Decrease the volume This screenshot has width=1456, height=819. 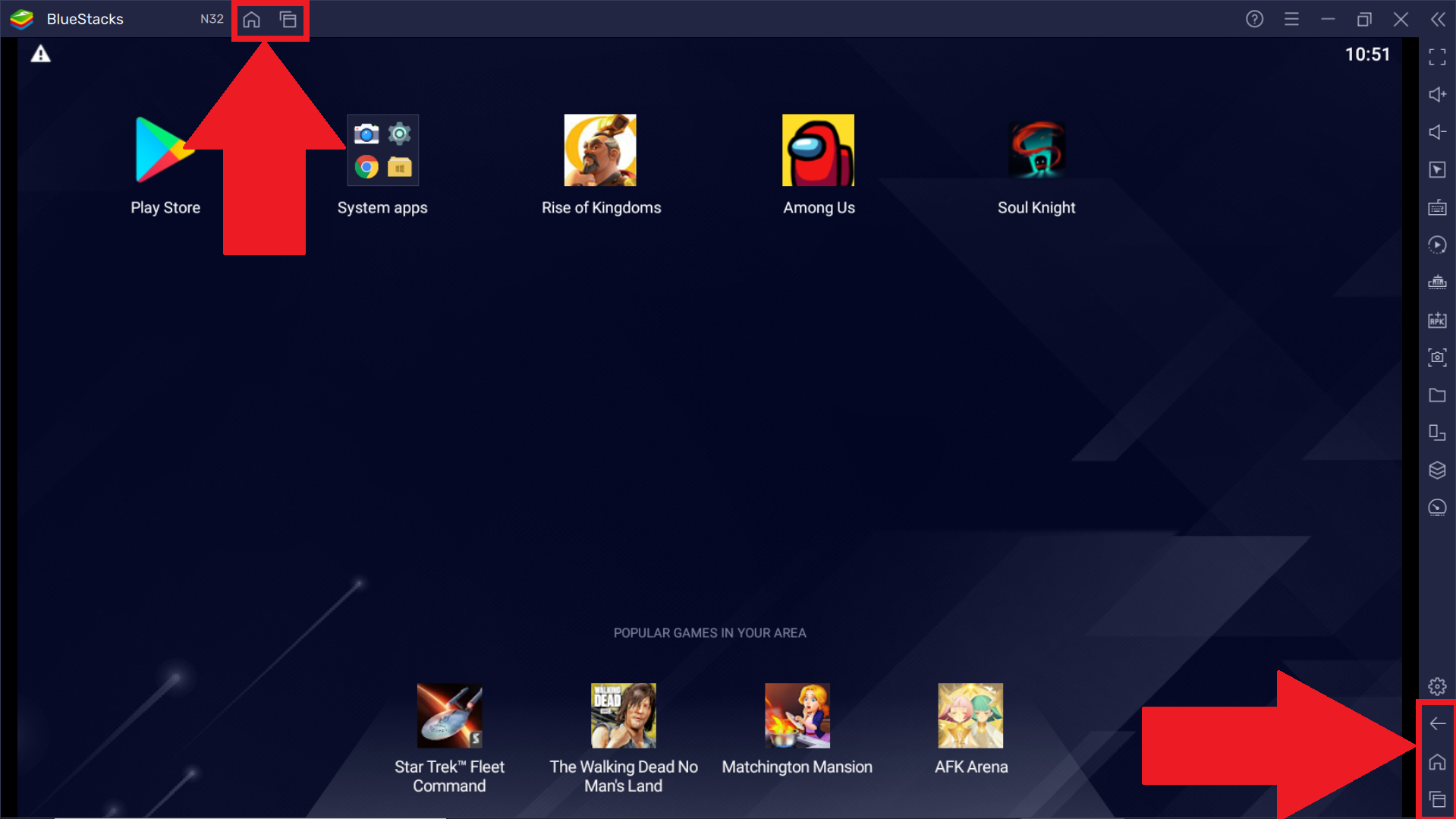coord(1437,132)
